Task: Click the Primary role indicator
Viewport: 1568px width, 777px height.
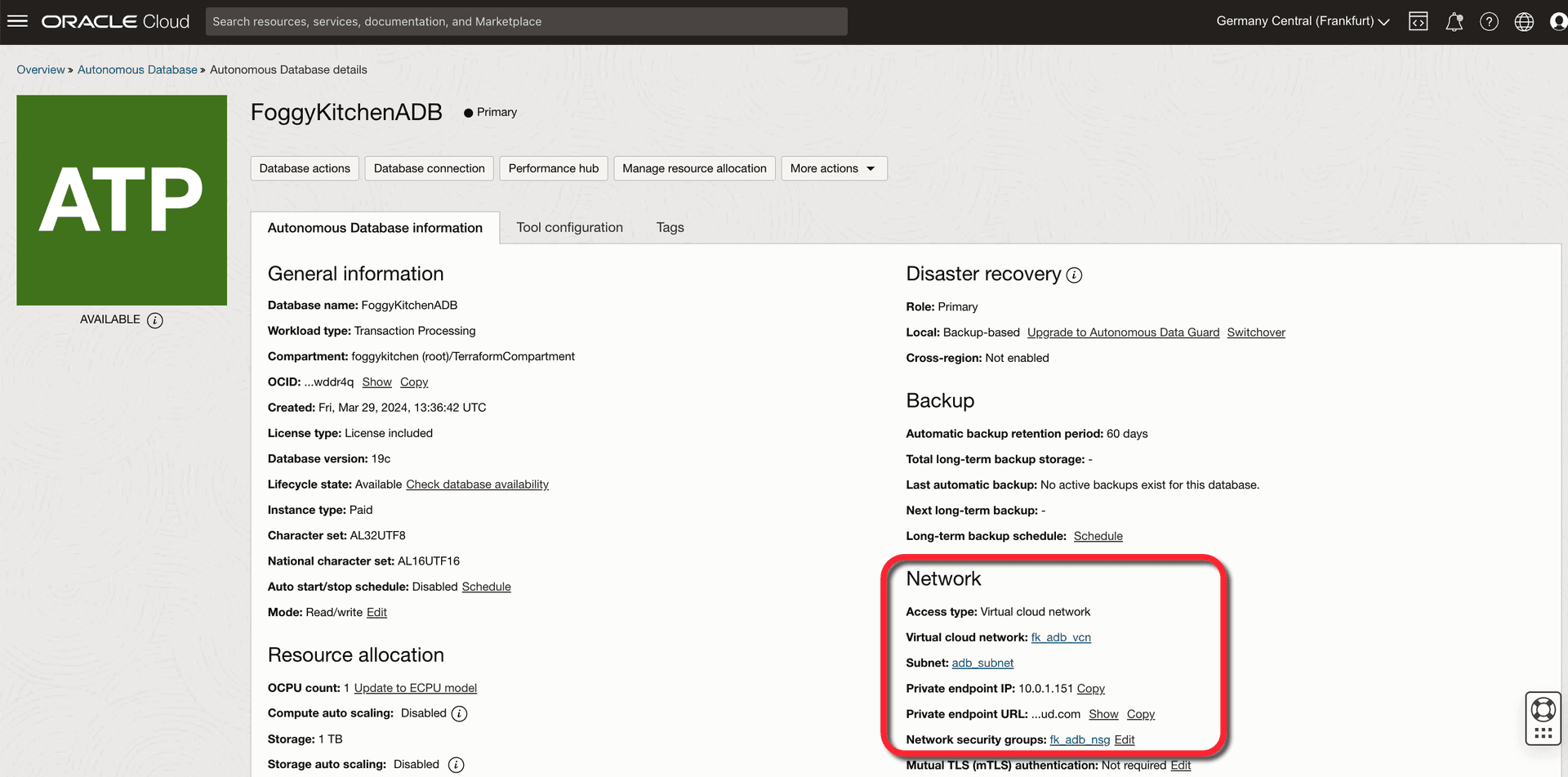Action: point(490,112)
